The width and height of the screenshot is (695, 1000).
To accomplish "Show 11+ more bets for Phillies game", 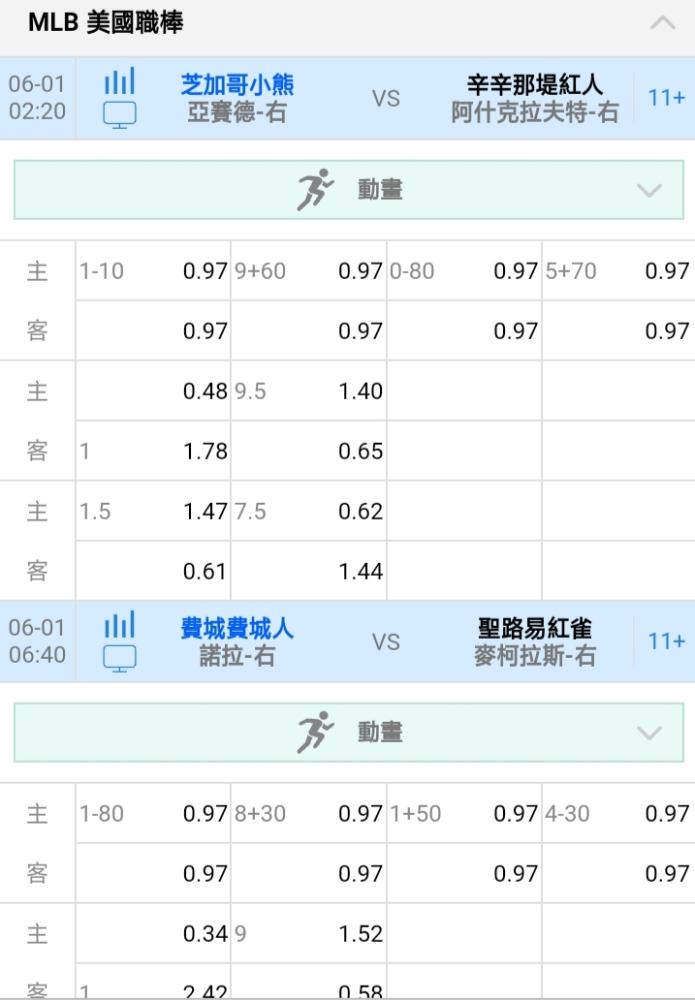I will point(666,641).
